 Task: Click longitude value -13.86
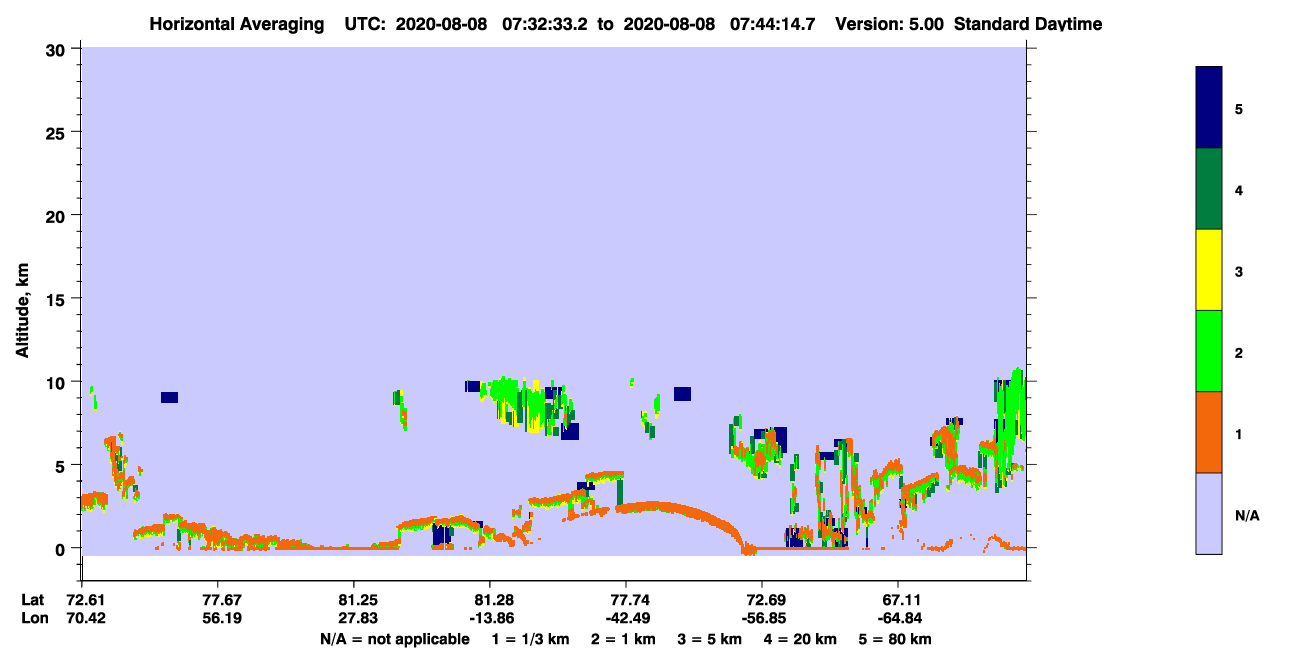tap(490, 618)
